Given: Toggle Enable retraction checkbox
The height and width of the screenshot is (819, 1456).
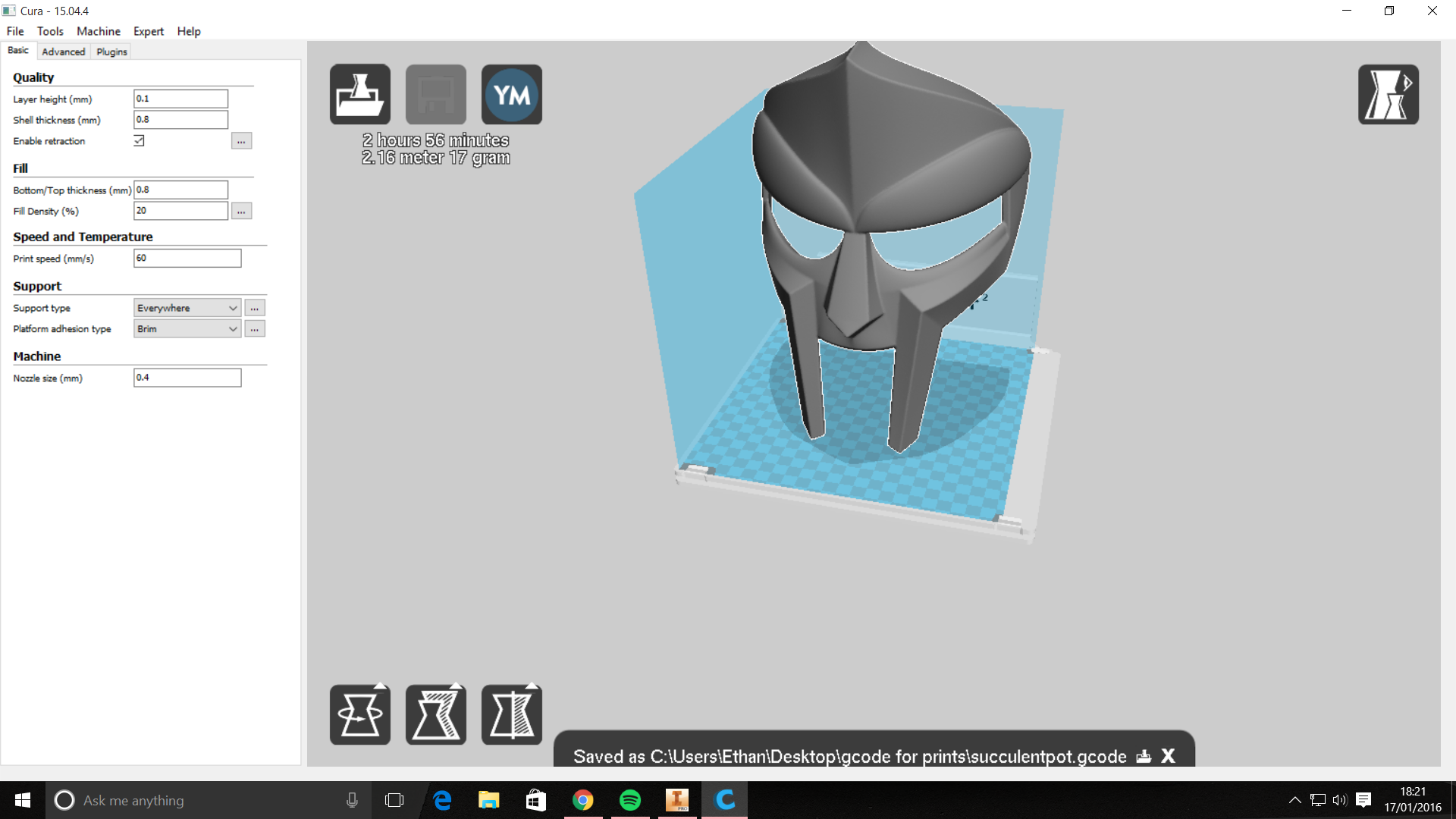Looking at the screenshot, I should pos(139,140).
